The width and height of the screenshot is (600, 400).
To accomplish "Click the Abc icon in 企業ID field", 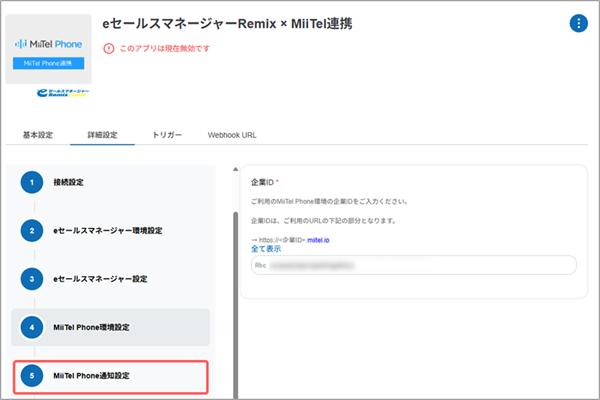I will (261, 265).
